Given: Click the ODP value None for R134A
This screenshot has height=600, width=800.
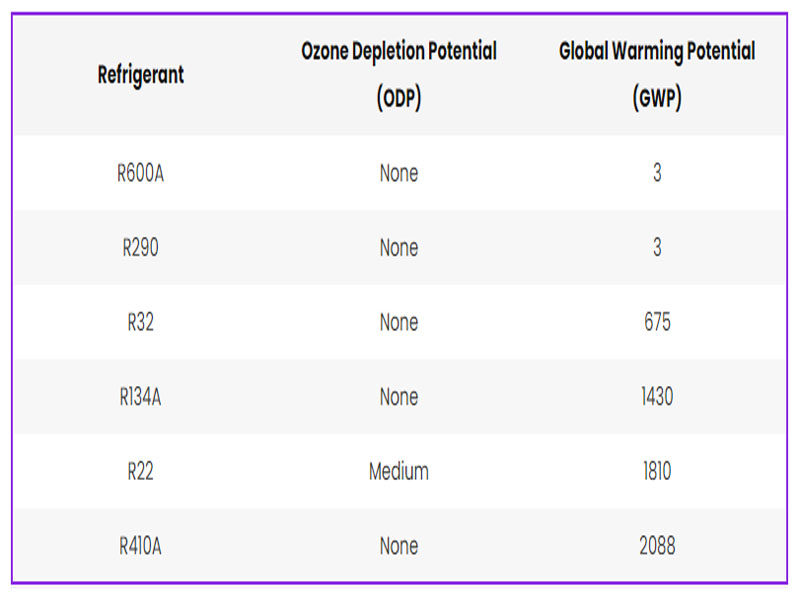Looking at the screenshot, I should click(x=398, y=397).
